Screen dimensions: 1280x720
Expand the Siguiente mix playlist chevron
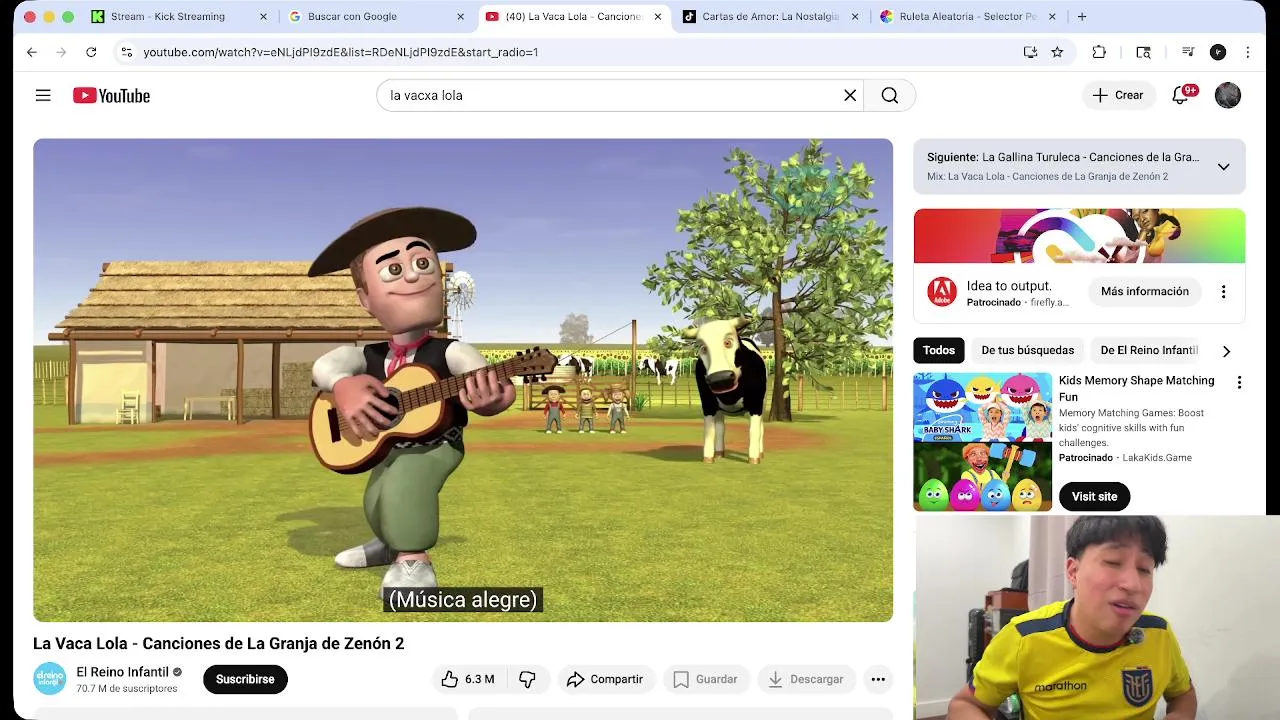(x=1223, y=167)
